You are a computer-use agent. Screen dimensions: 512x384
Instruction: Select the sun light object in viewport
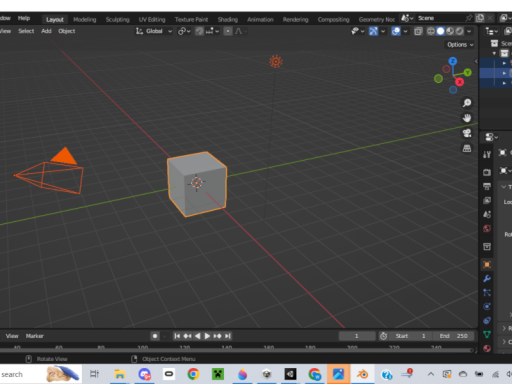[x=276, y=62]
